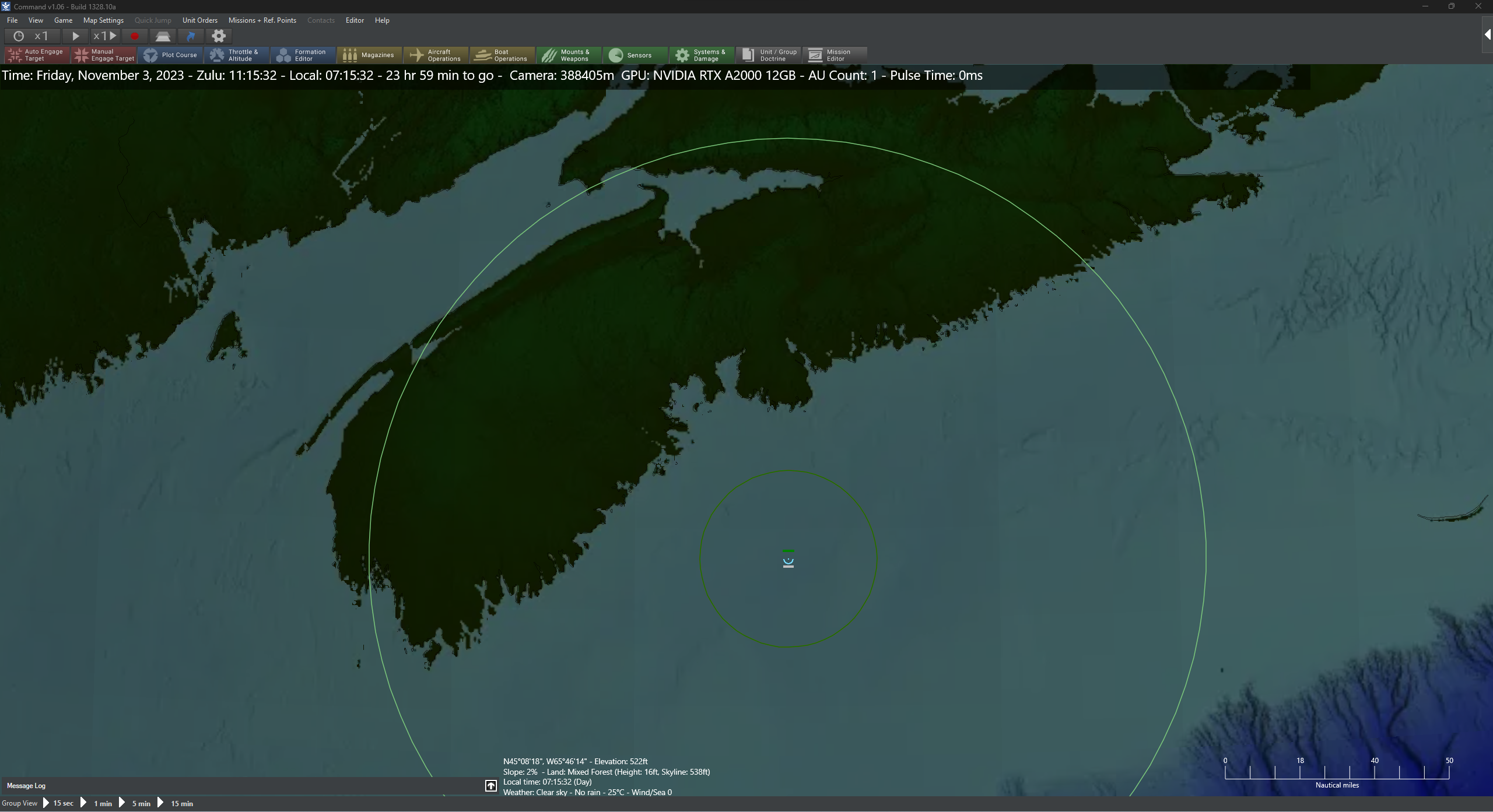1493x812 pixels.
Task: Toggle the right side panel open
Action: tap(1486, 34)
